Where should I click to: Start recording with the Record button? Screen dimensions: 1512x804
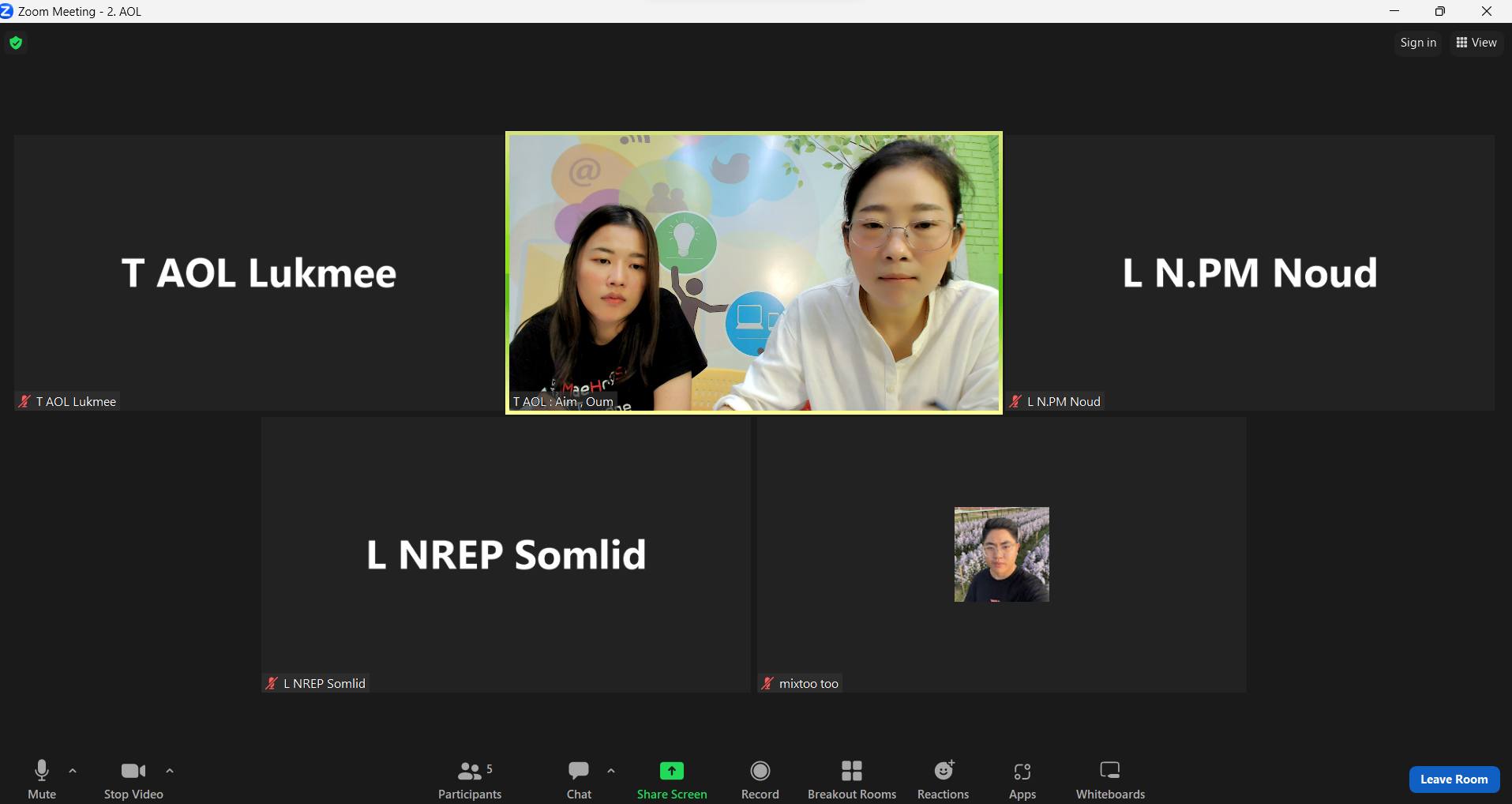tap(760, 780)
